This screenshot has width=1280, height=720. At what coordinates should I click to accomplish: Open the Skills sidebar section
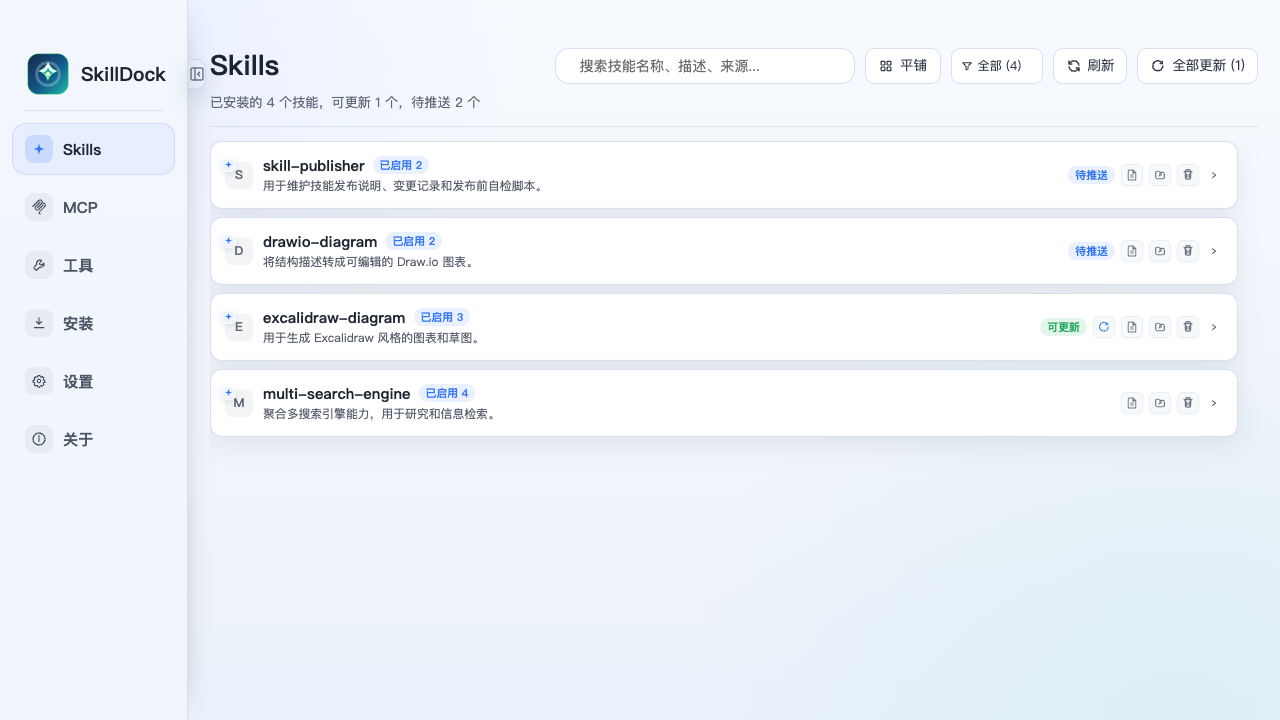[93, 149]
